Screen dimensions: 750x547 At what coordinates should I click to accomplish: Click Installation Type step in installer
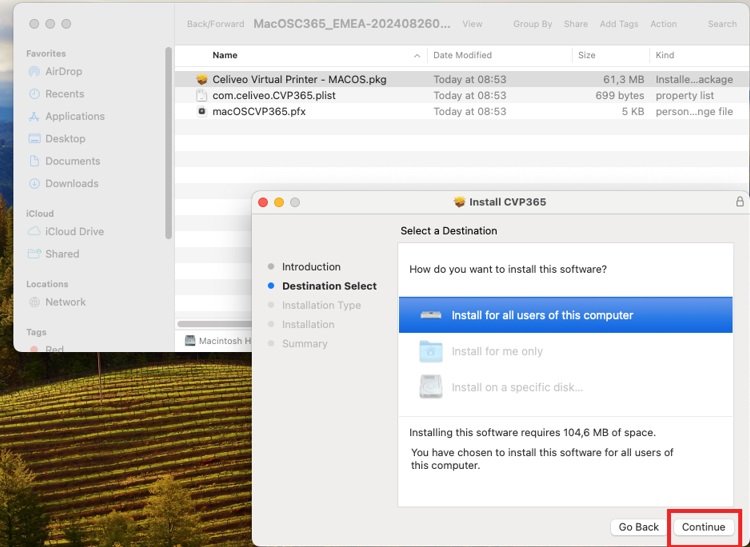(x=321, y=305)
